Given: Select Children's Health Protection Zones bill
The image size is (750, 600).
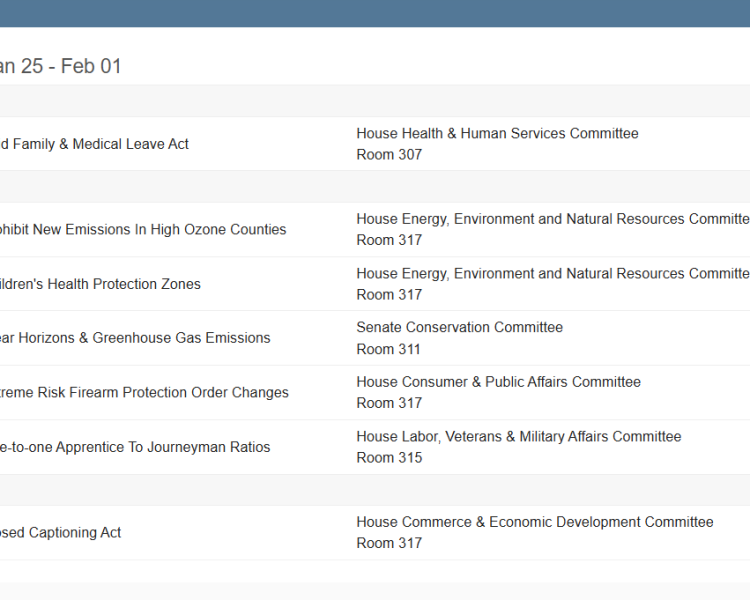Looking at the screenshot, I should coord(100,284).
